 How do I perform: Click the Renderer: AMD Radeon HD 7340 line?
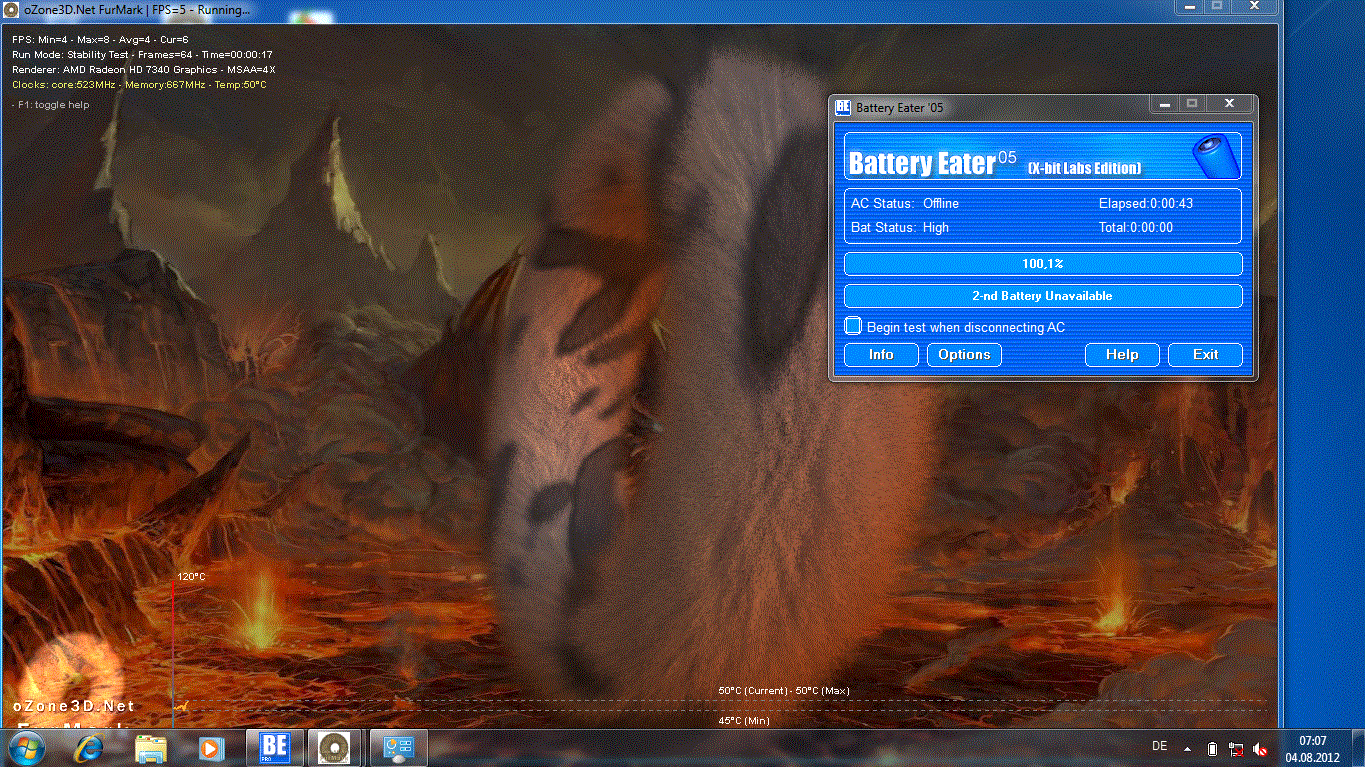pyautogui.click(x=143, y=69)
